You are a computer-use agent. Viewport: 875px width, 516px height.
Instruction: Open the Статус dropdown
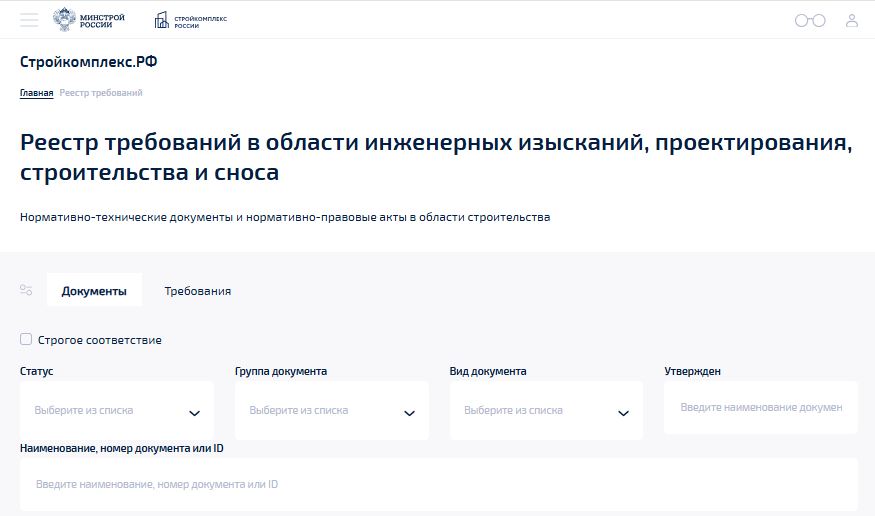tap(117, 411)
